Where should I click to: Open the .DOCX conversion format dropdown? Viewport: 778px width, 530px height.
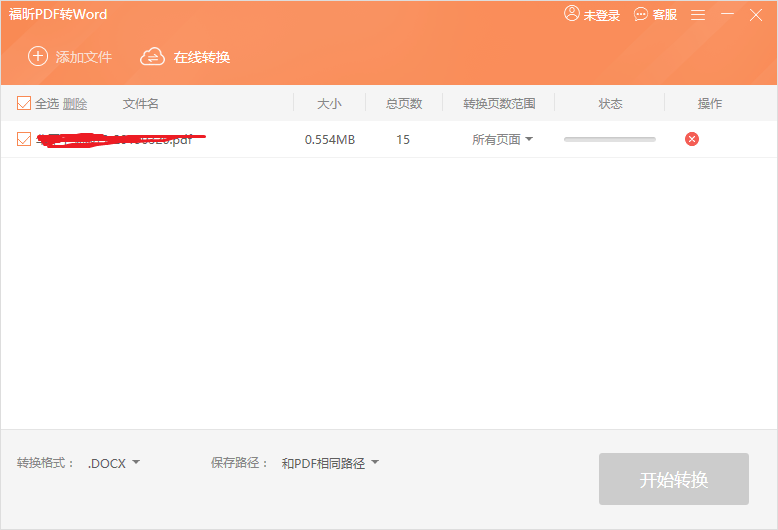click(x=113, y=463)
